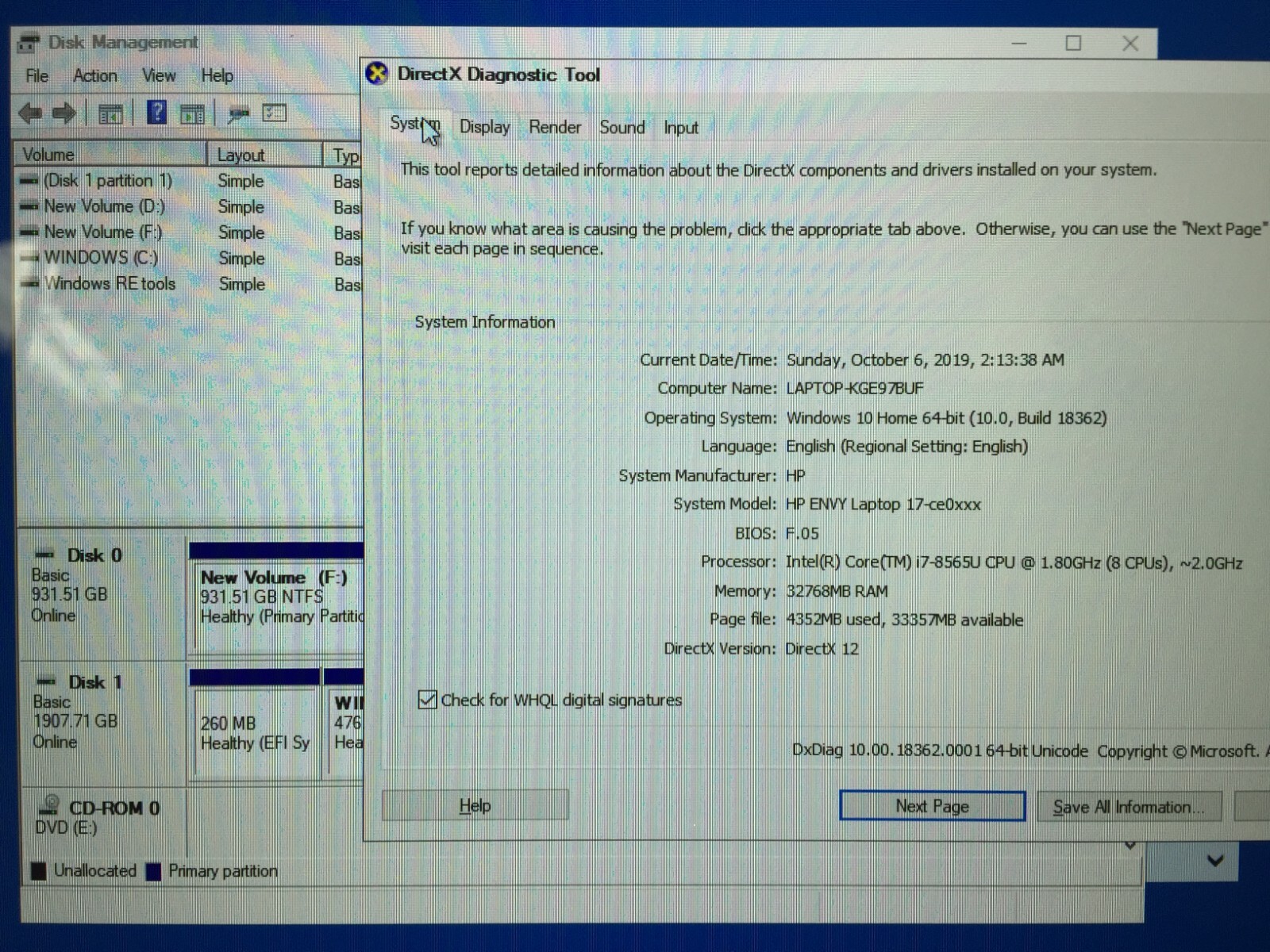The height and width of the screenshot is (952, 1270).
Task: Click the Back arrow in Disk Management toolbar
Action: [x=30, y=113]
